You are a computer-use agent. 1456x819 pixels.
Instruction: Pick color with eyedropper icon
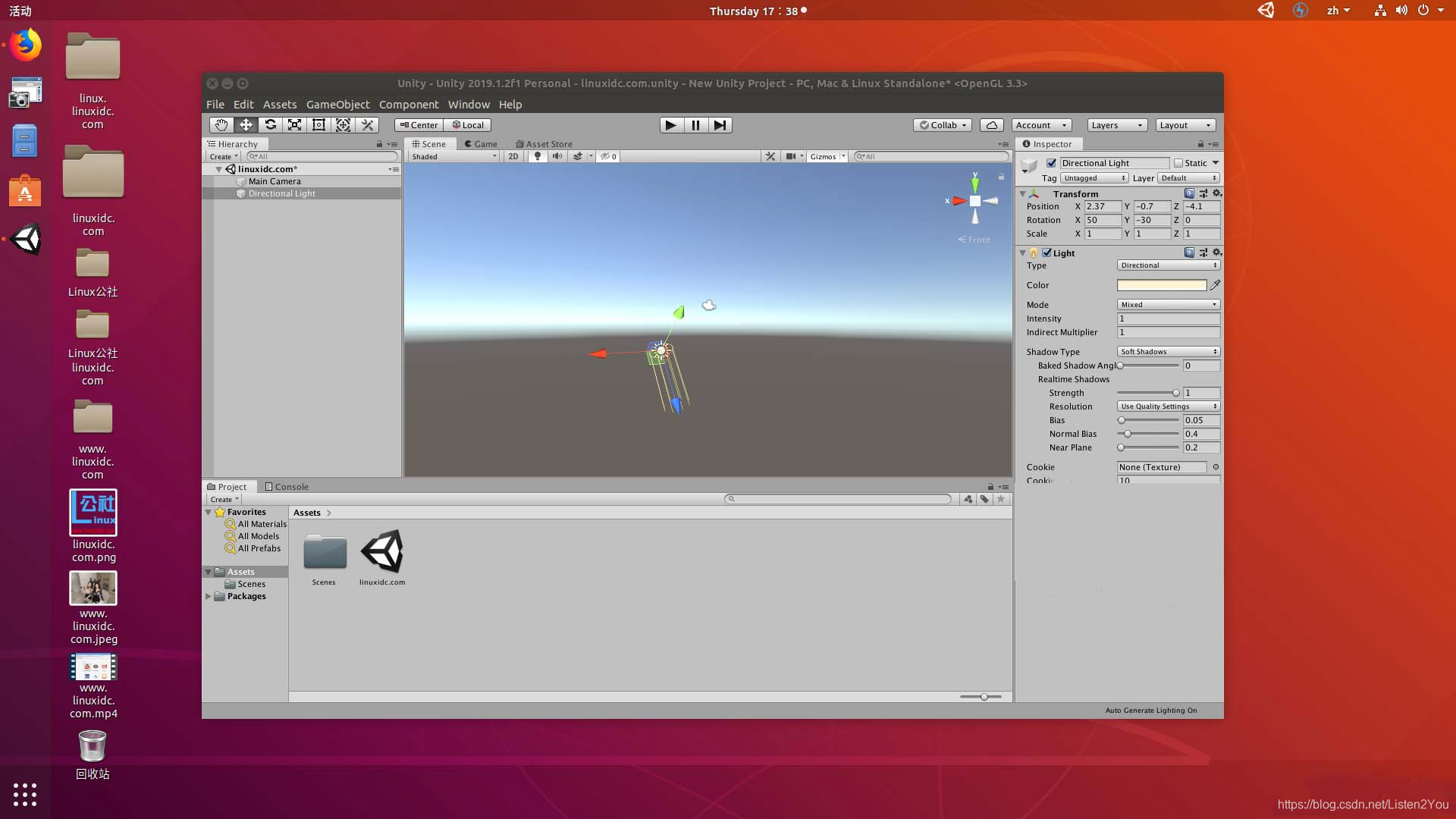[1215, 285]
